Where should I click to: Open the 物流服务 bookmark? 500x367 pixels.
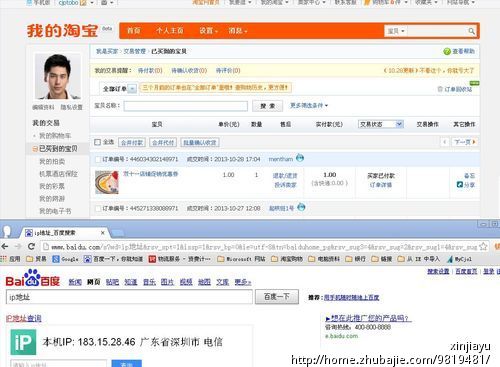pyautogui.click(x=179, y=259)
